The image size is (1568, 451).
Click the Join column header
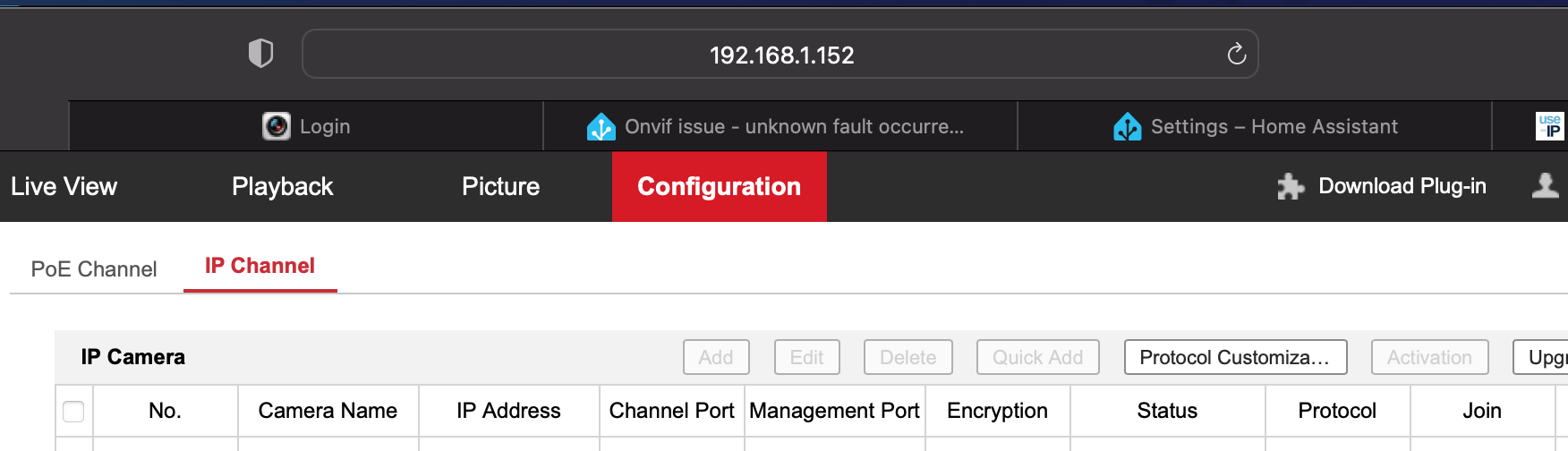pyautogui.click(x=1482, y=411)
